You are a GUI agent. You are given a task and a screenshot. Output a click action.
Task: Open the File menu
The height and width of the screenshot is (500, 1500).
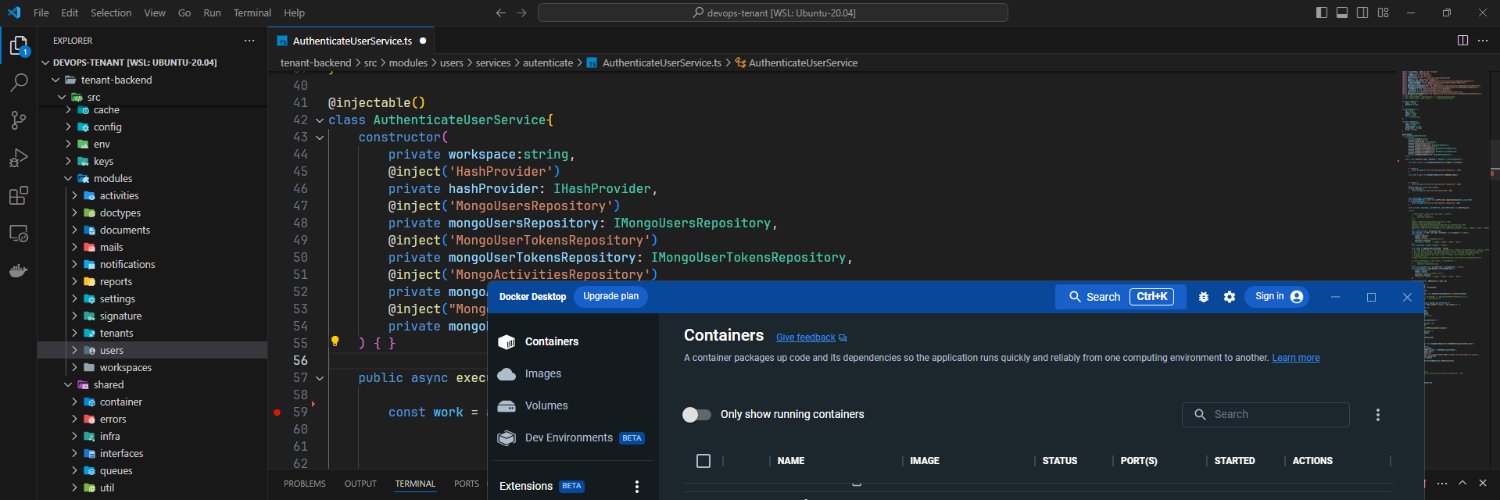41,13
